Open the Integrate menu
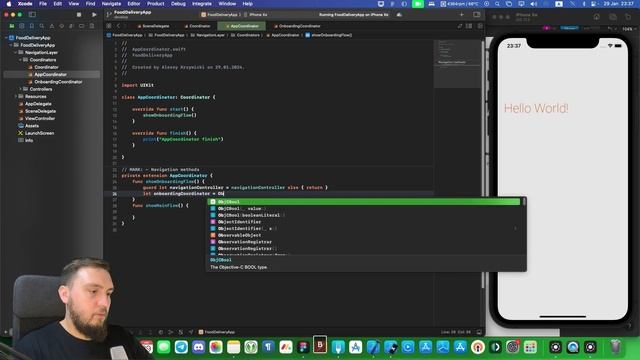The height and width of the screenshot is (360, 640). [202, 4]
